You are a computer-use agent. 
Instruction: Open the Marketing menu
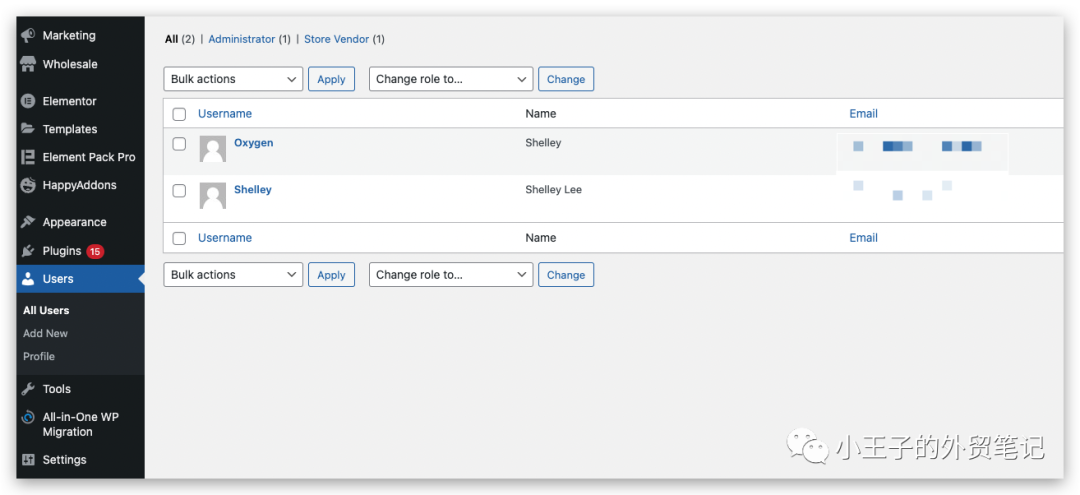point(69,35)
